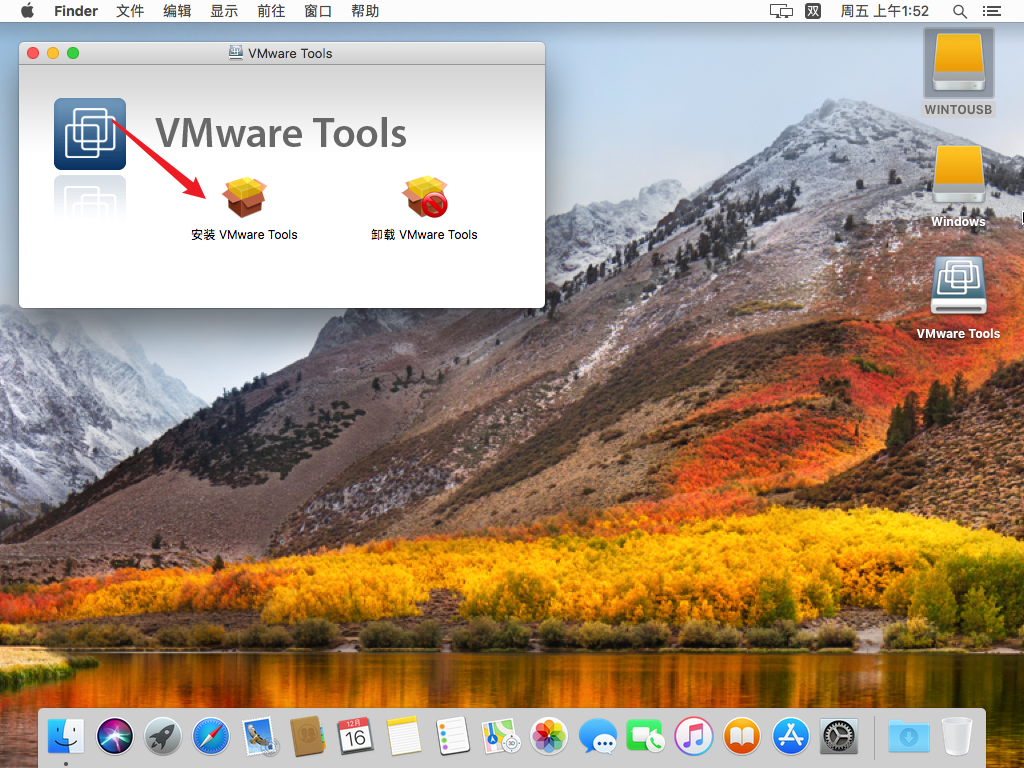1024x768 pixels.
Task: Open the Apple menu
Action: click(x=27, y=11)
